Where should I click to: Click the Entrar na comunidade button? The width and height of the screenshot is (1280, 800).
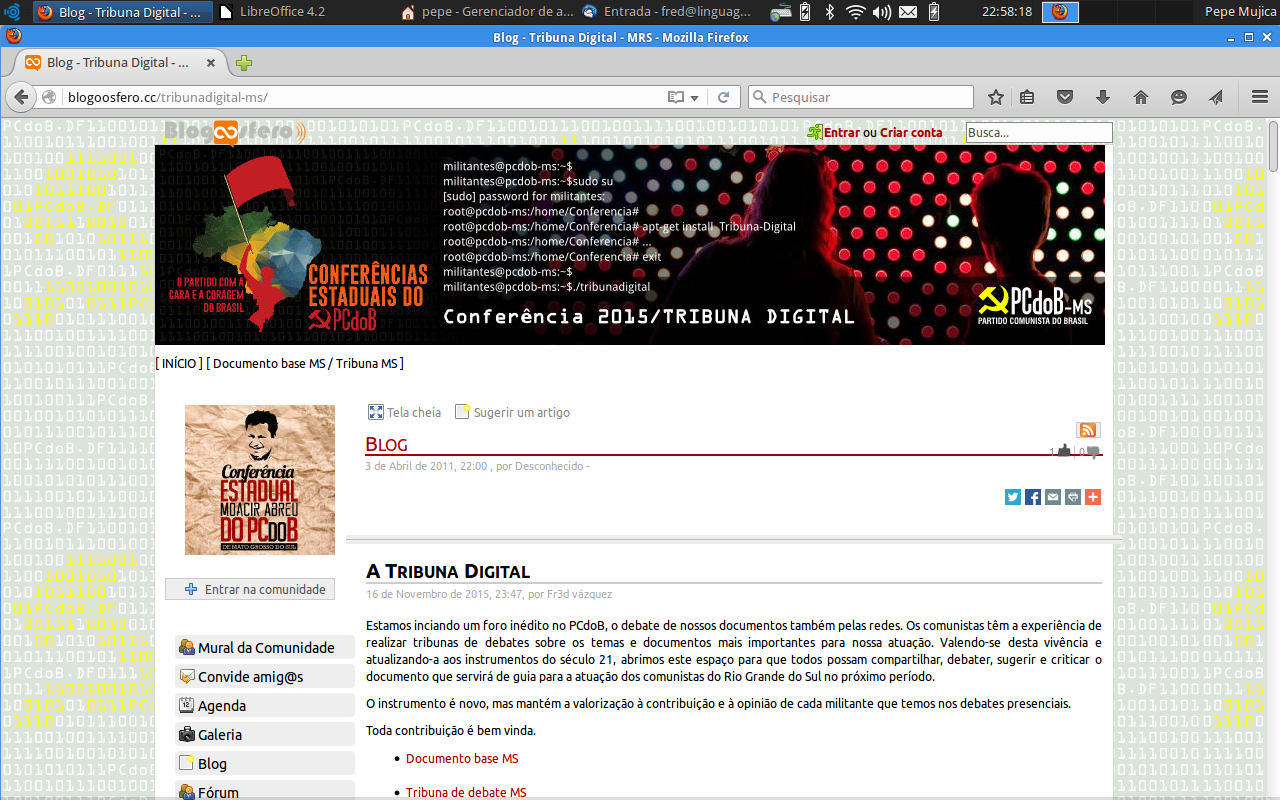click(250, 589)
